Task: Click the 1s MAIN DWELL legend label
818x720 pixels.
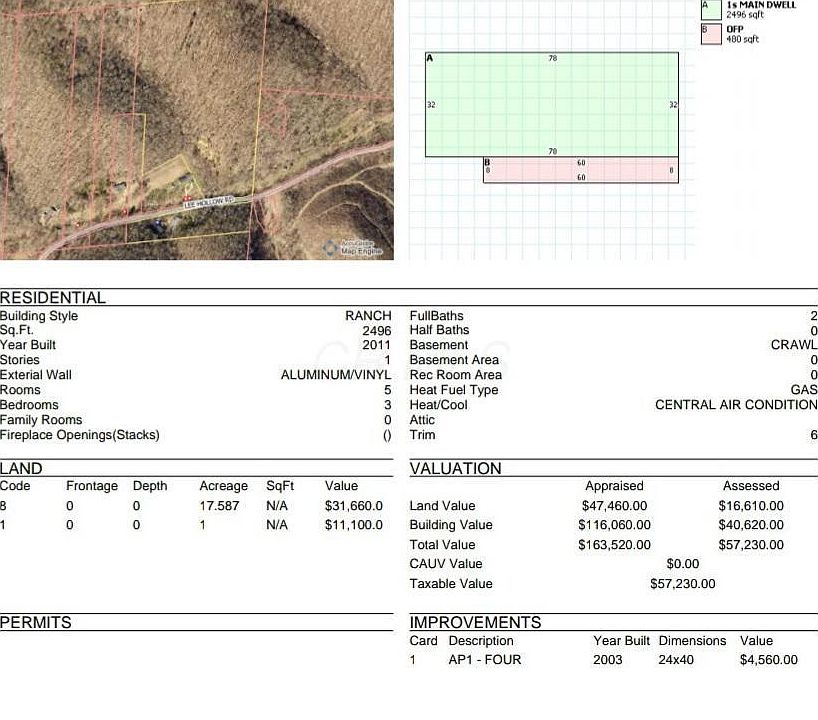Action: point(760,5)
